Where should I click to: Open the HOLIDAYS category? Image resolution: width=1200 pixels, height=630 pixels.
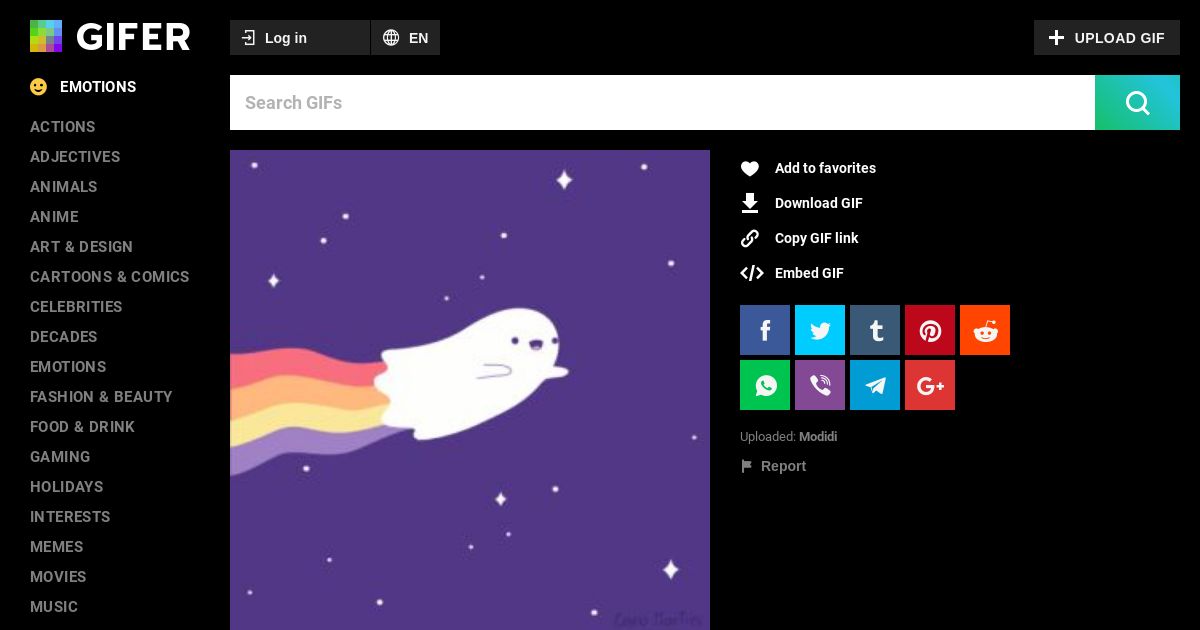(67, 487)
